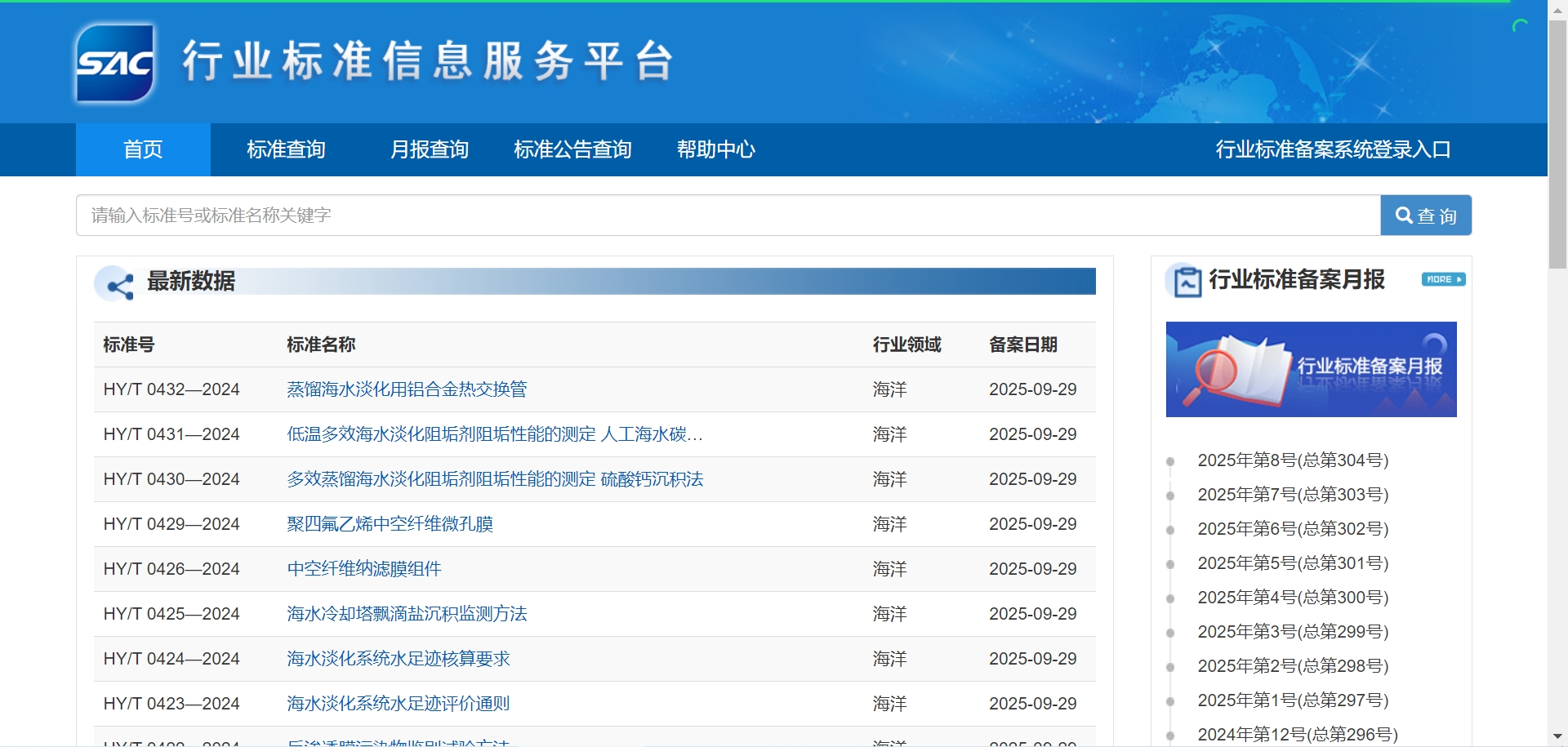Open the 标准查询 menu item
This screenshot has height=747, width=1568.
coord(286,150)
